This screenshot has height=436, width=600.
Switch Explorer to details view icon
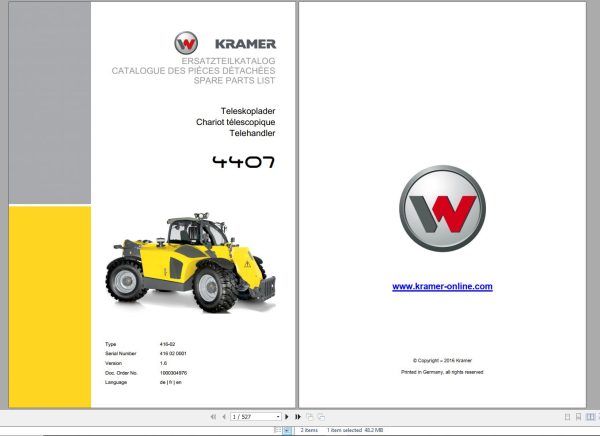click(x=277, y=430)
